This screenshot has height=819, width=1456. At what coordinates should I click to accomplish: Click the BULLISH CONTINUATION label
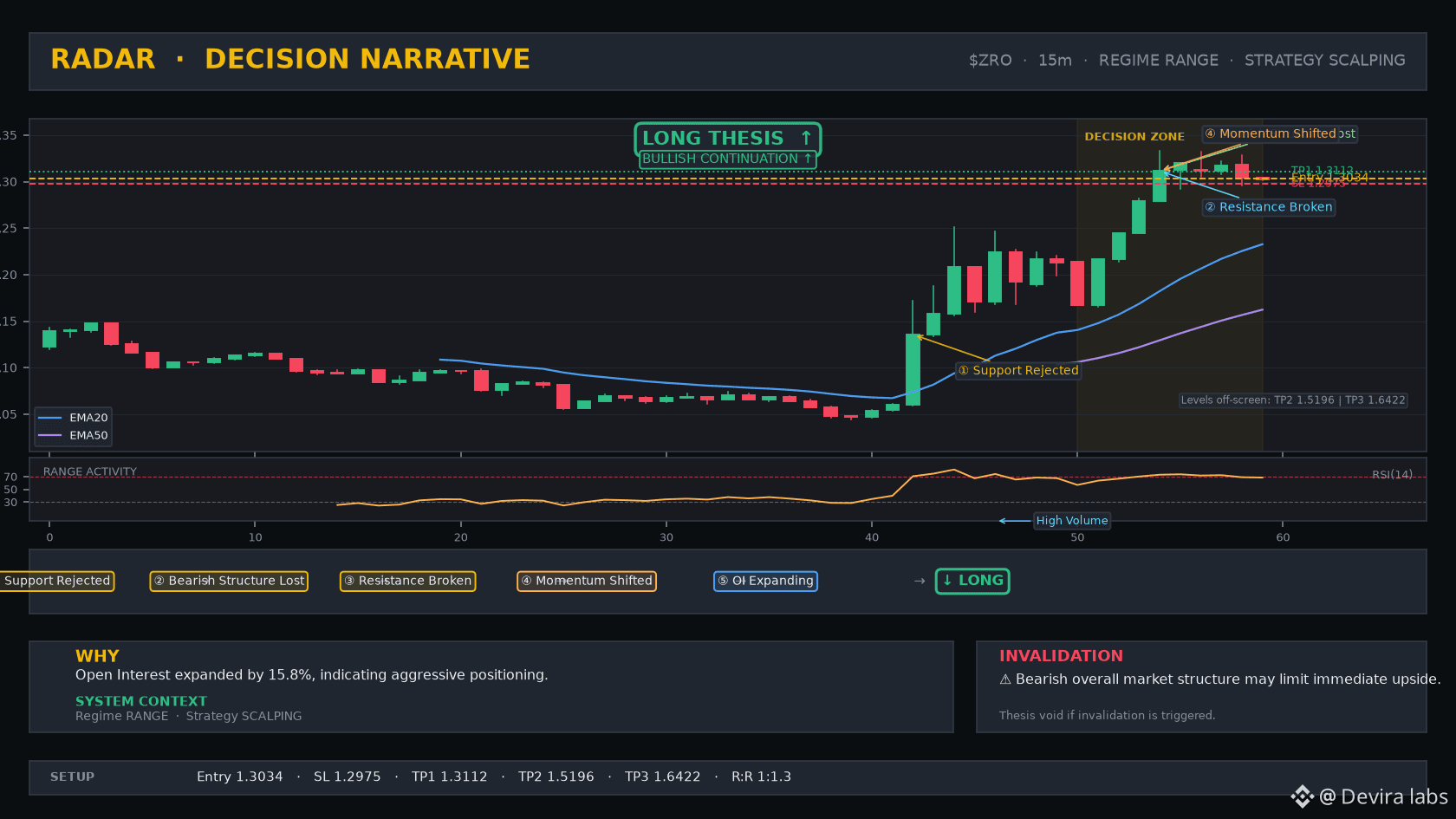click(727, 159)
